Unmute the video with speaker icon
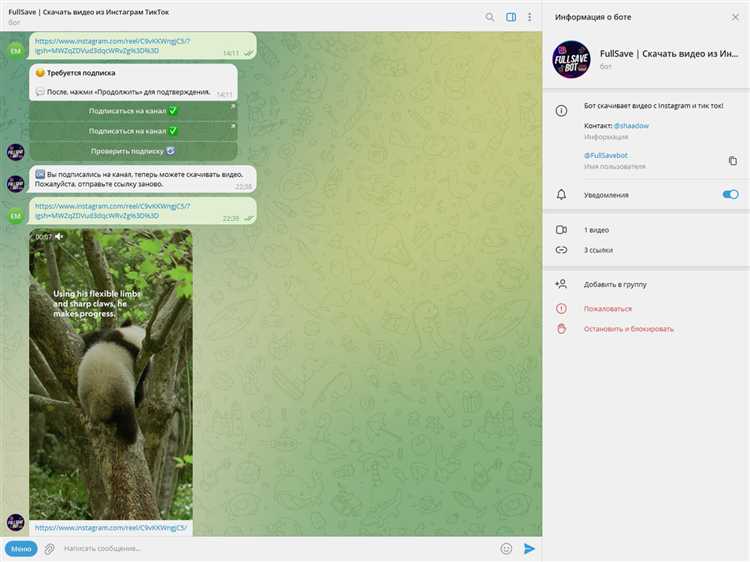This screenshot has height=562, width=750. [59, 237]
